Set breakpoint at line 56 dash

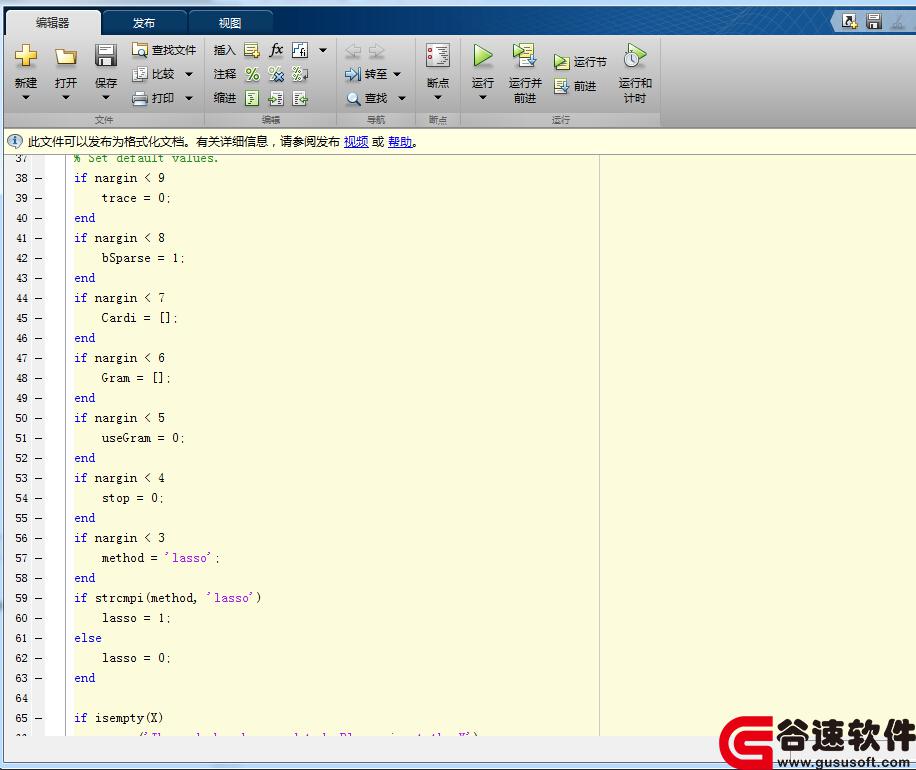(x=39, y=539)
